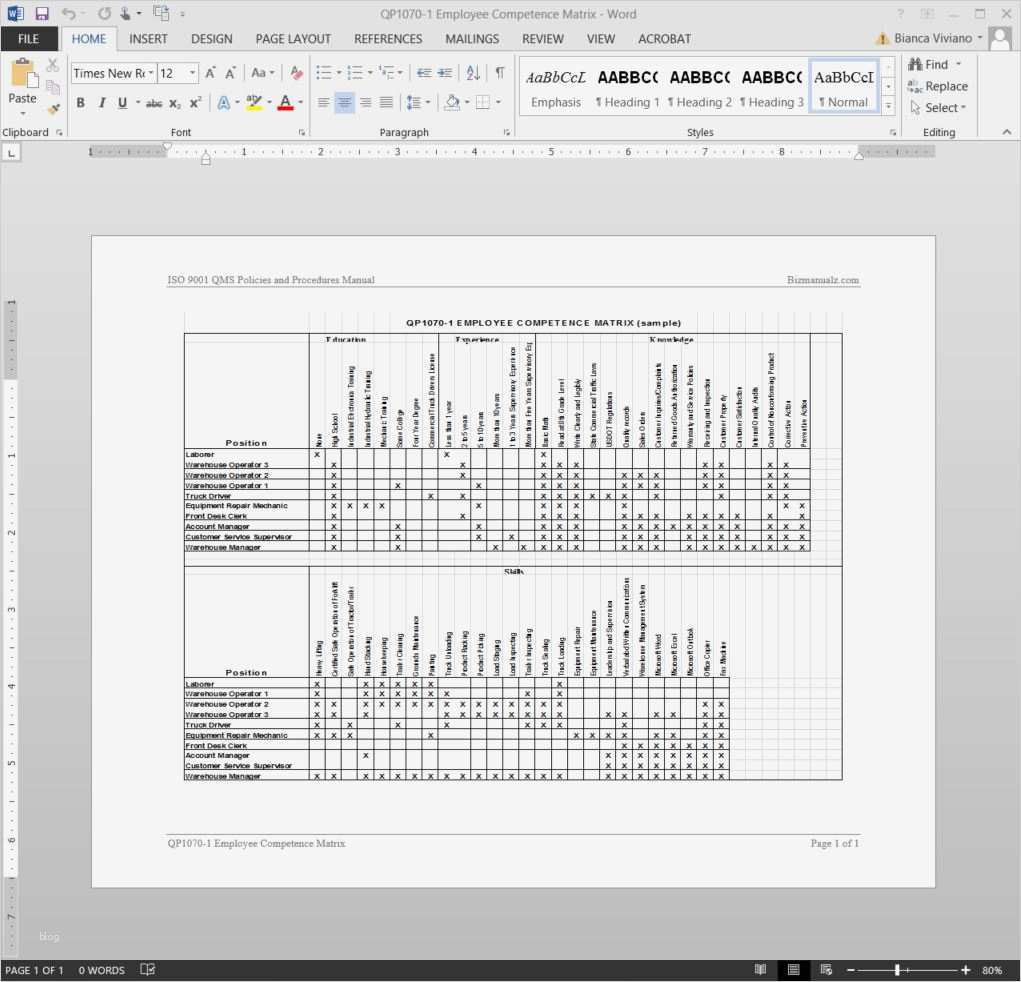Toggle Bold formatting

(80, 103)
